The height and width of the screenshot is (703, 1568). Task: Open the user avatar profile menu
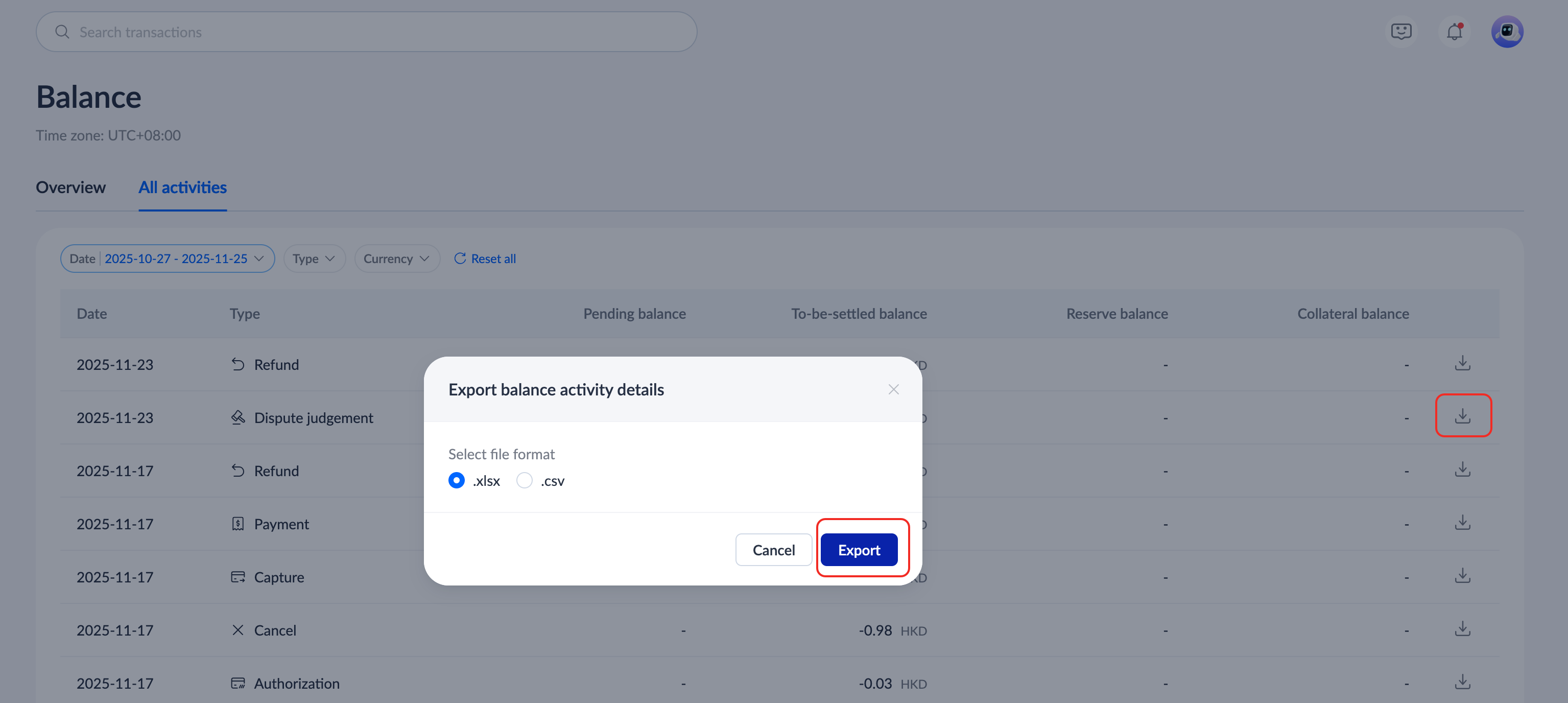coord(1507,32)
